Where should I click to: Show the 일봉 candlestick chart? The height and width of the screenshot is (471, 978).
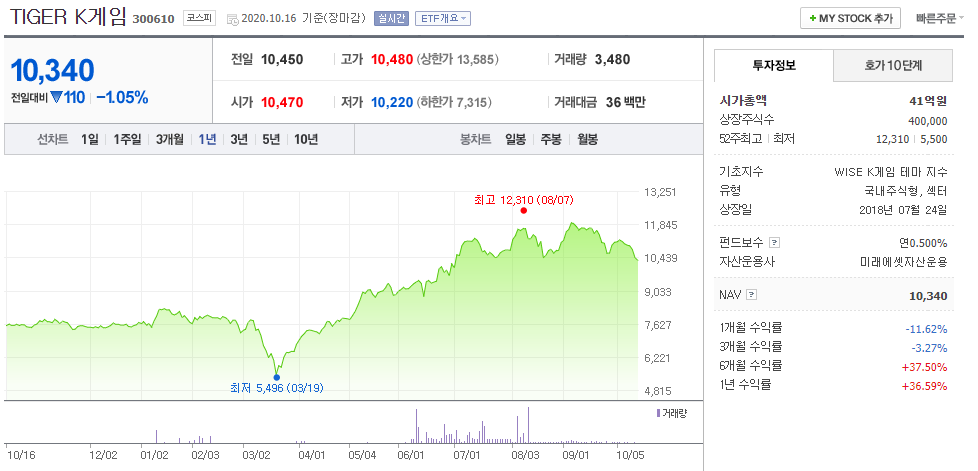[516, 140]
